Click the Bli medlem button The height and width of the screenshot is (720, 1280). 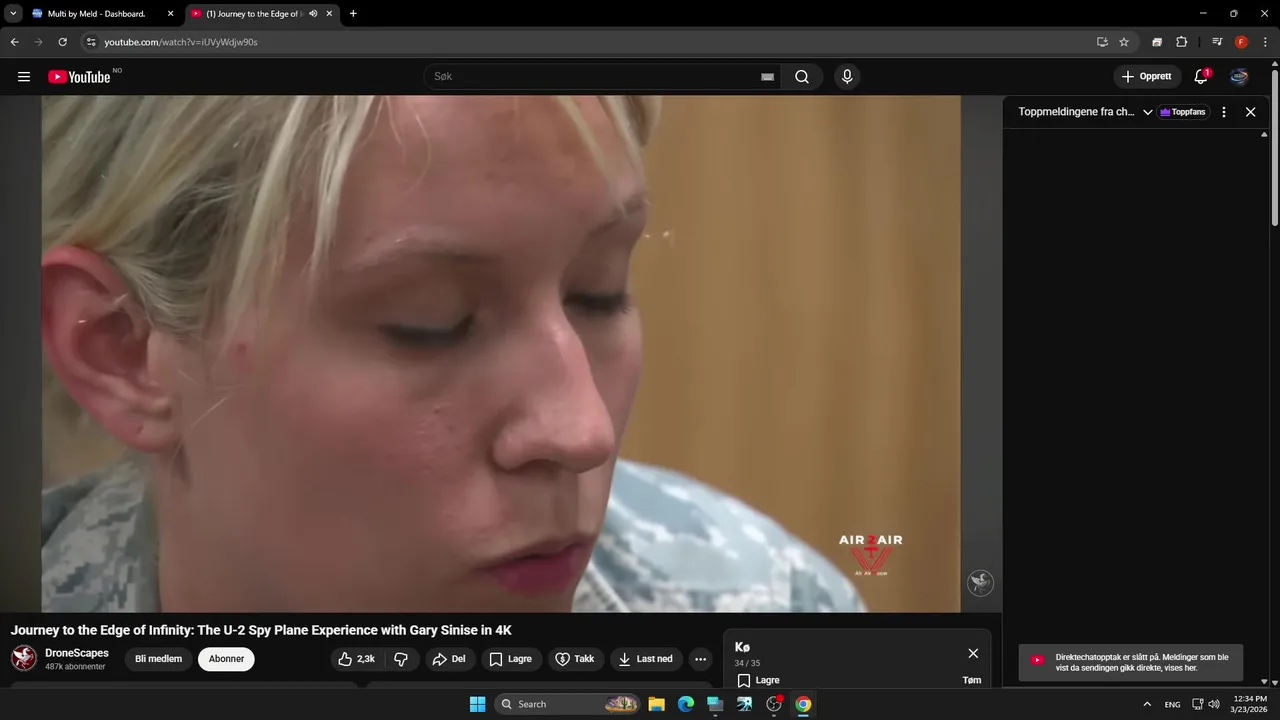click(158, 659)
